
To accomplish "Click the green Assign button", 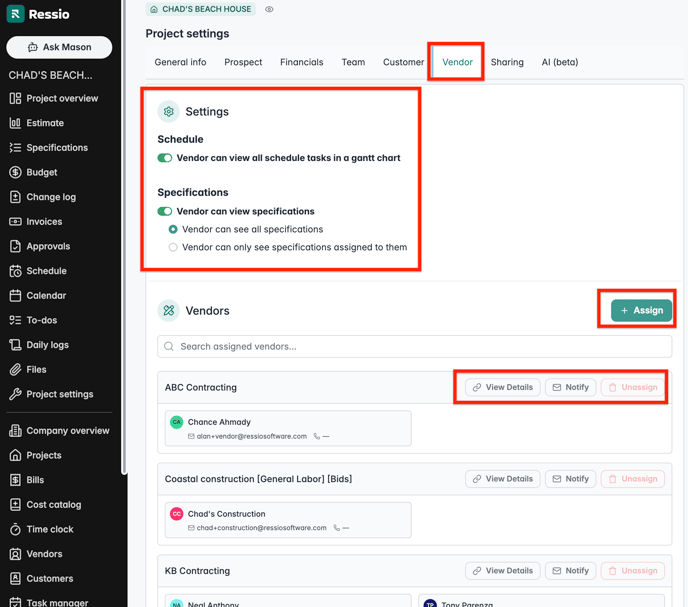I will point(641,310).
